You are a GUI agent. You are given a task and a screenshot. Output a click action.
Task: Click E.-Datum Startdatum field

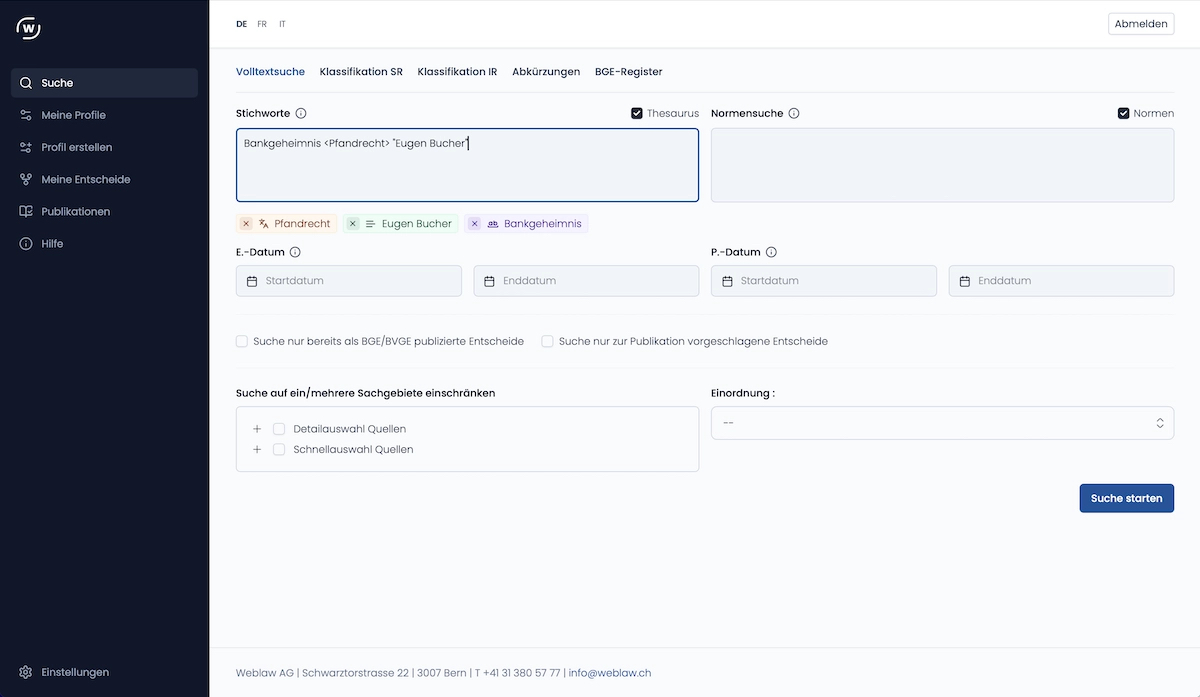(349, 281)
